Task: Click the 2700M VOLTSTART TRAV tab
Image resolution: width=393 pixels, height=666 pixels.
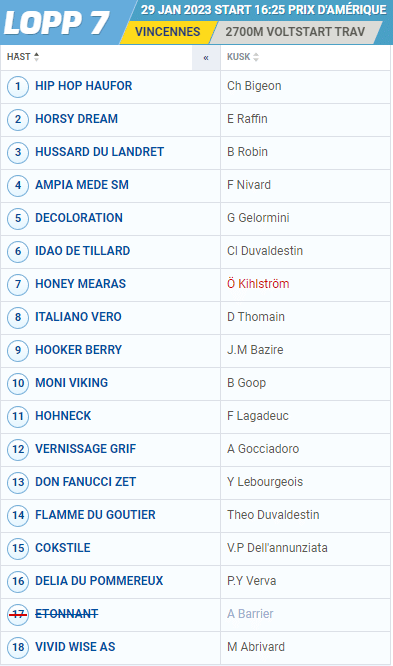Action: (x=295, y=32)
